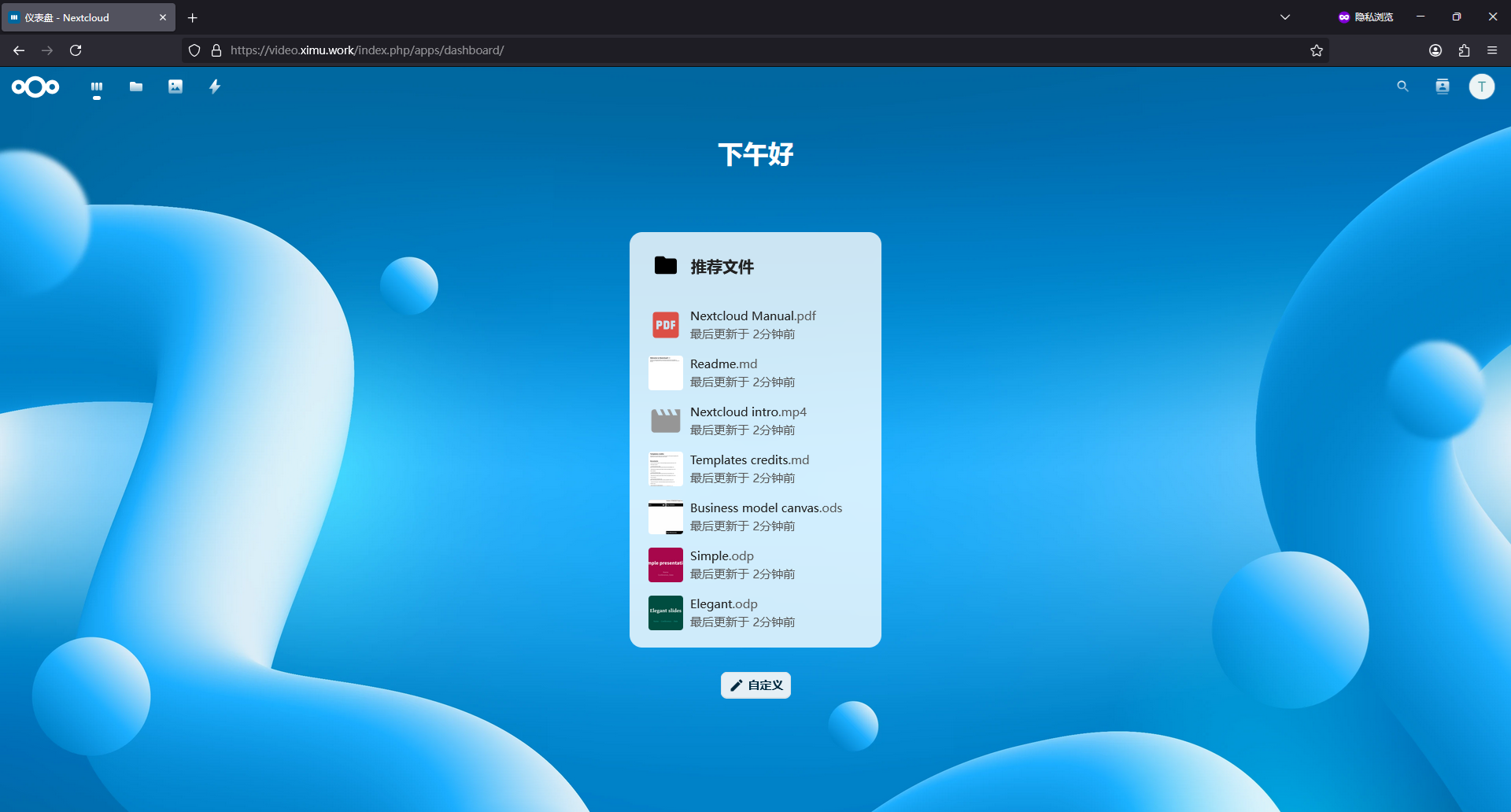Open the Activity lightning icon

tap(215, 87)
